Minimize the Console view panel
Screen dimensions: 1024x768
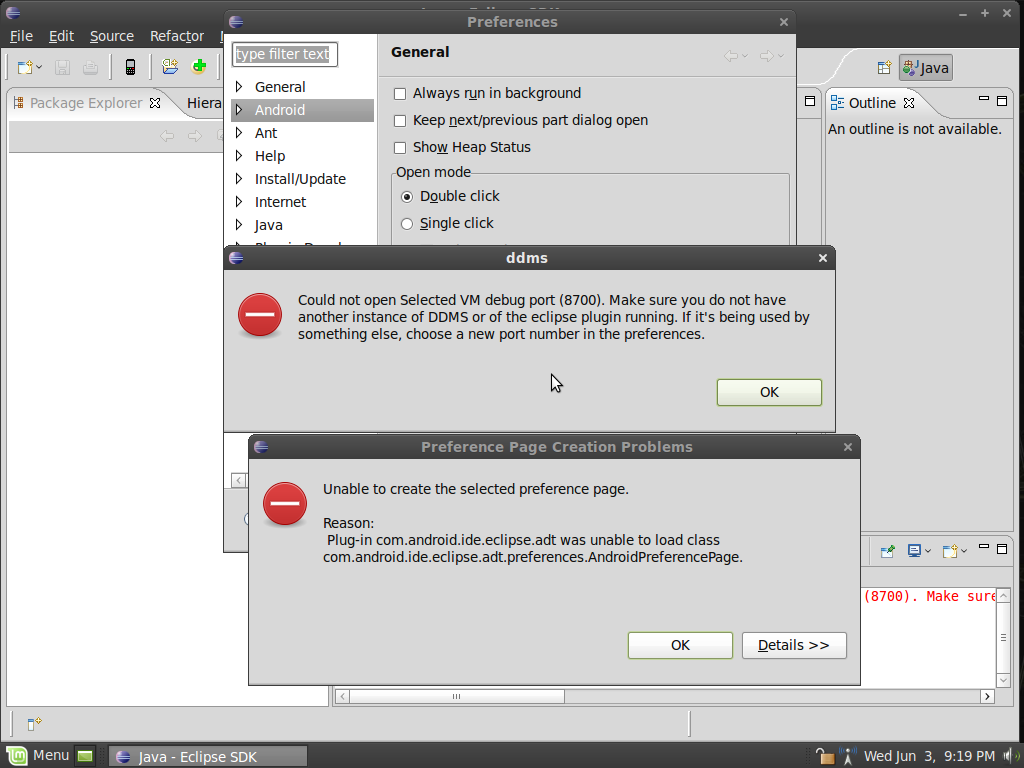pyautogui.click(x=984, y=547)
